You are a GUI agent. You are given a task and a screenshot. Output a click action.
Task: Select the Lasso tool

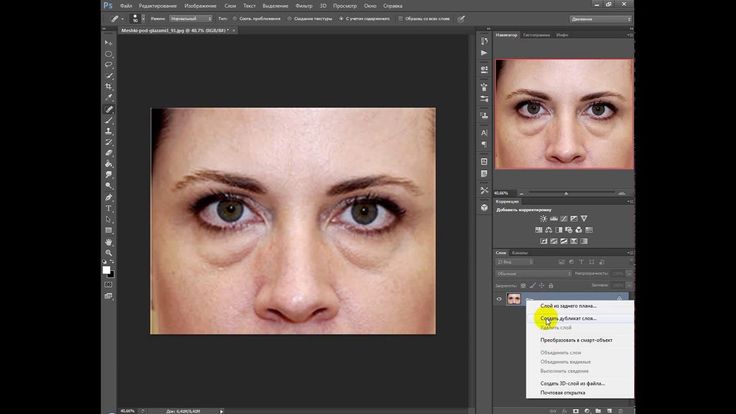(x=108, y=65)
